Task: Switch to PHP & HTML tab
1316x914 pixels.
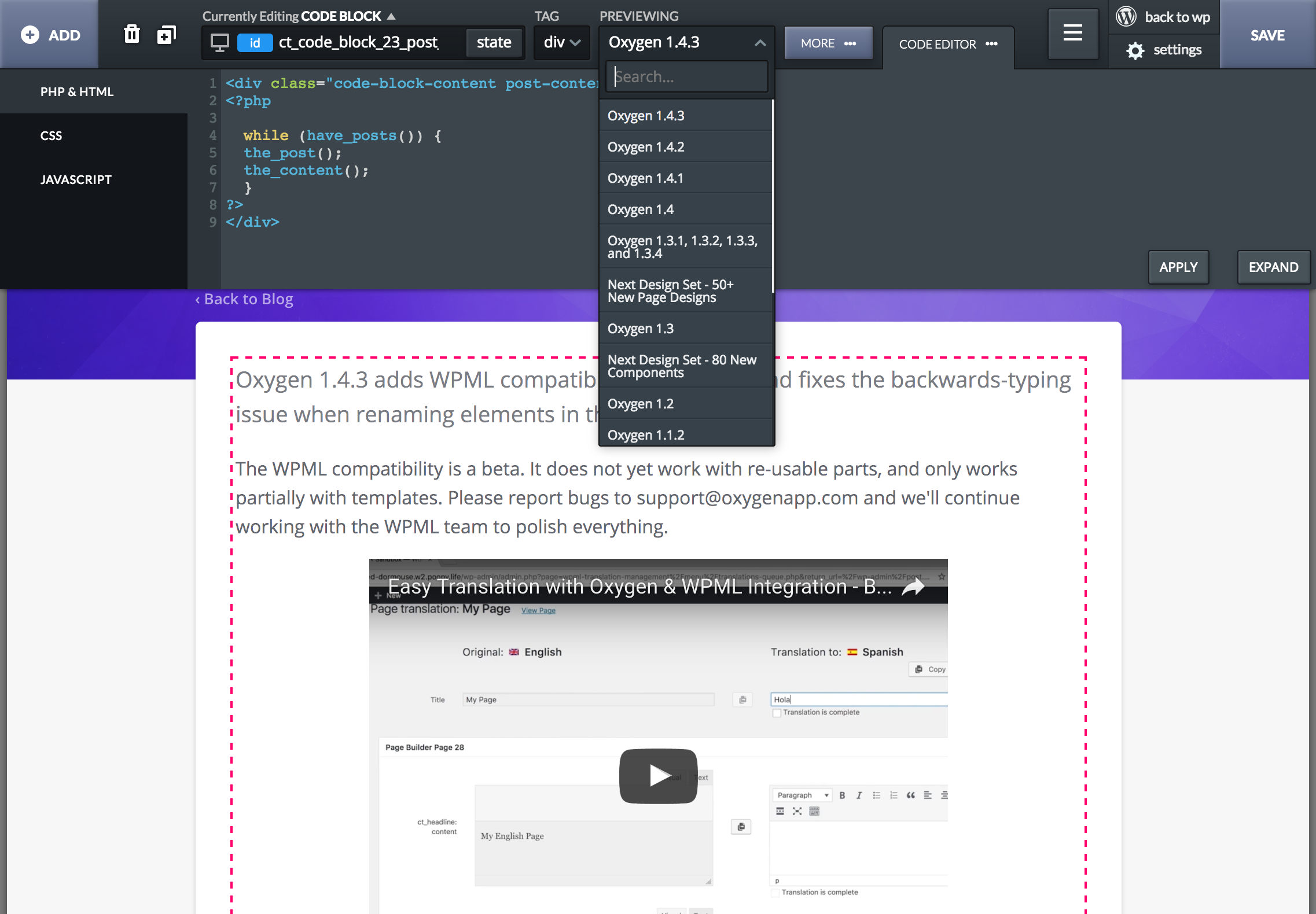Action: (x=94, y=91)
